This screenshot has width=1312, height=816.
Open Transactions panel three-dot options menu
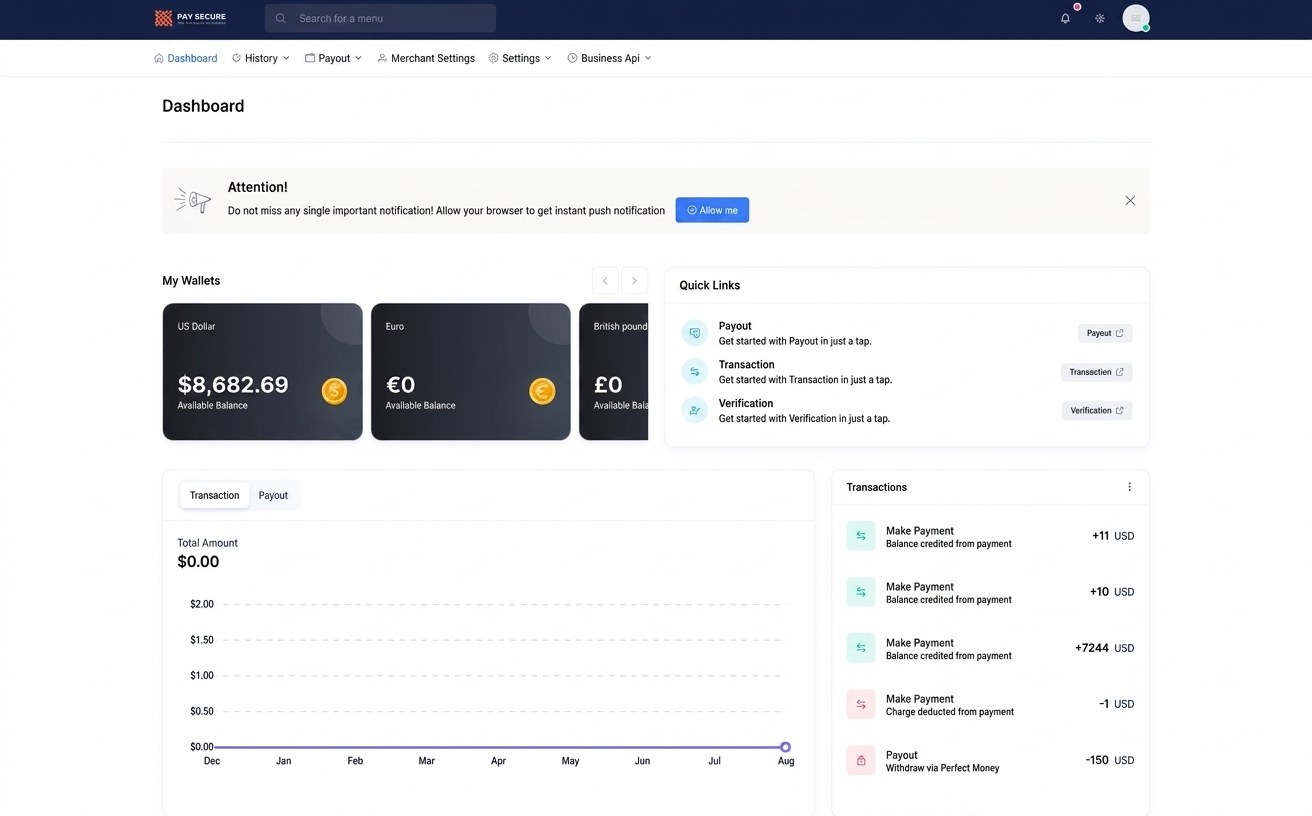(1130, 487)
